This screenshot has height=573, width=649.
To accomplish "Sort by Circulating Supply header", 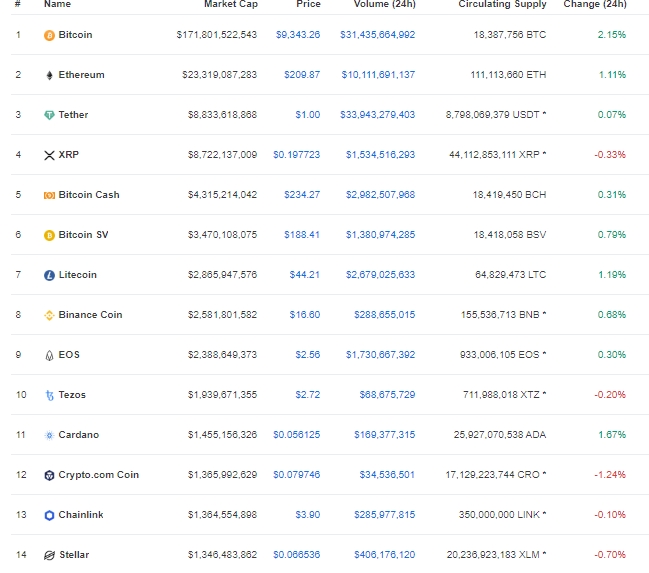I will [502, 5].
